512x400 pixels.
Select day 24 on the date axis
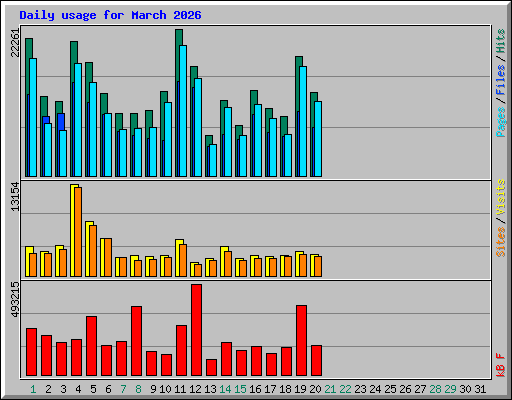375,389
